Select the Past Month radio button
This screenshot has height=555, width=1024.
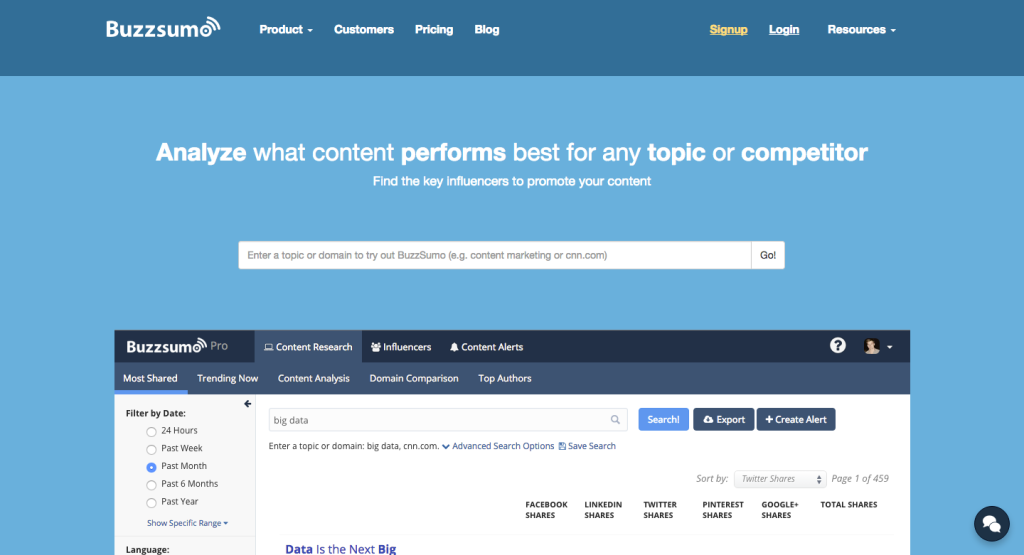pos(152,467)
